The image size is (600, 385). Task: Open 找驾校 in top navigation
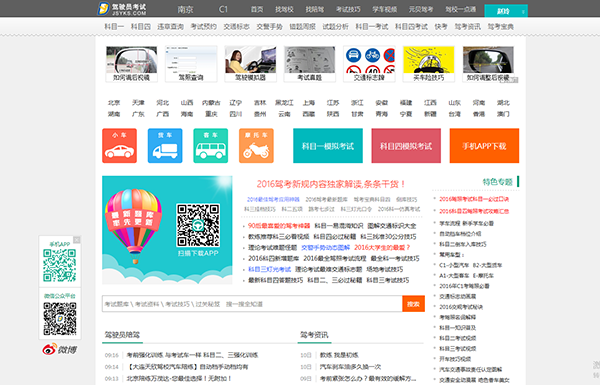coord(284,10)
